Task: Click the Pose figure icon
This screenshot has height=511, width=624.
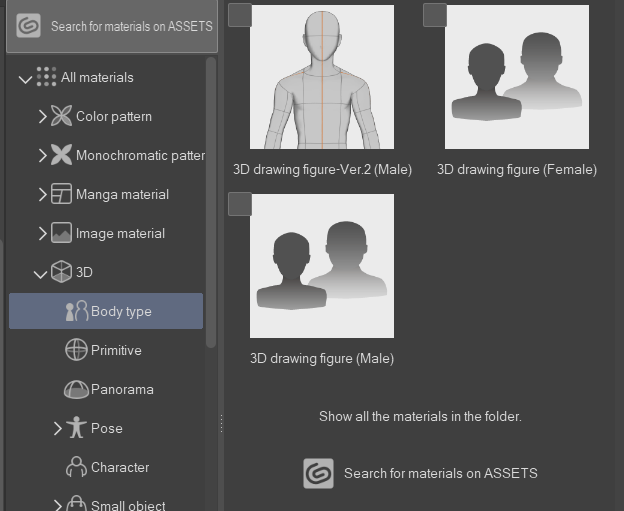Action: click(76, 427)
